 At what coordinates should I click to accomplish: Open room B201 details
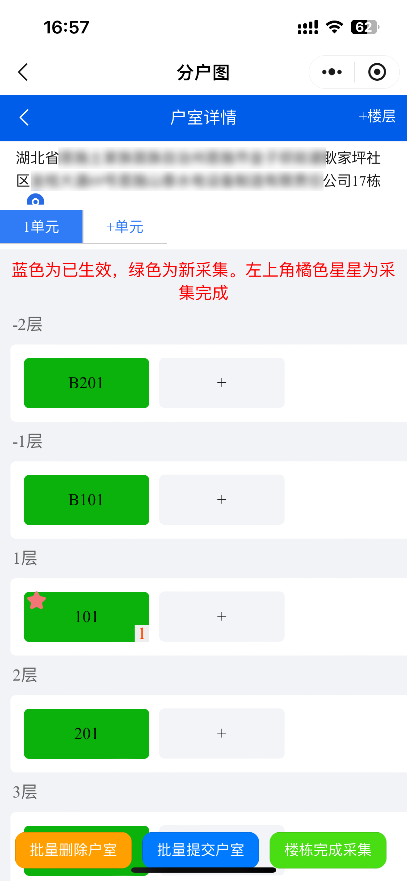86,383
